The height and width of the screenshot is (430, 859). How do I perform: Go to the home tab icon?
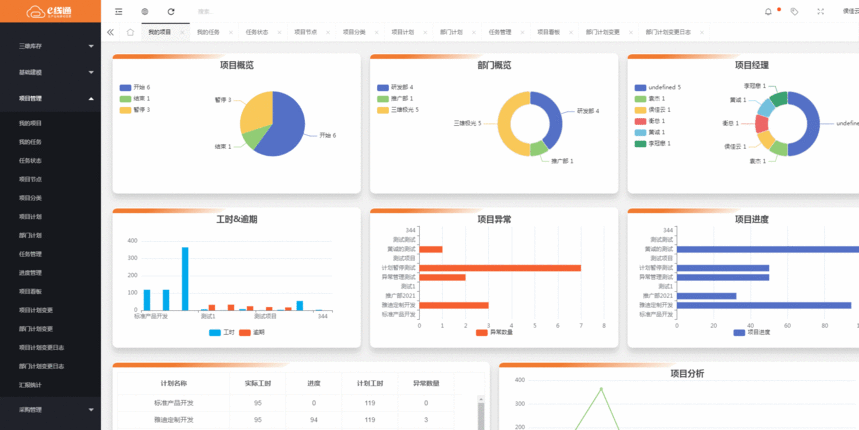point(130,32)
